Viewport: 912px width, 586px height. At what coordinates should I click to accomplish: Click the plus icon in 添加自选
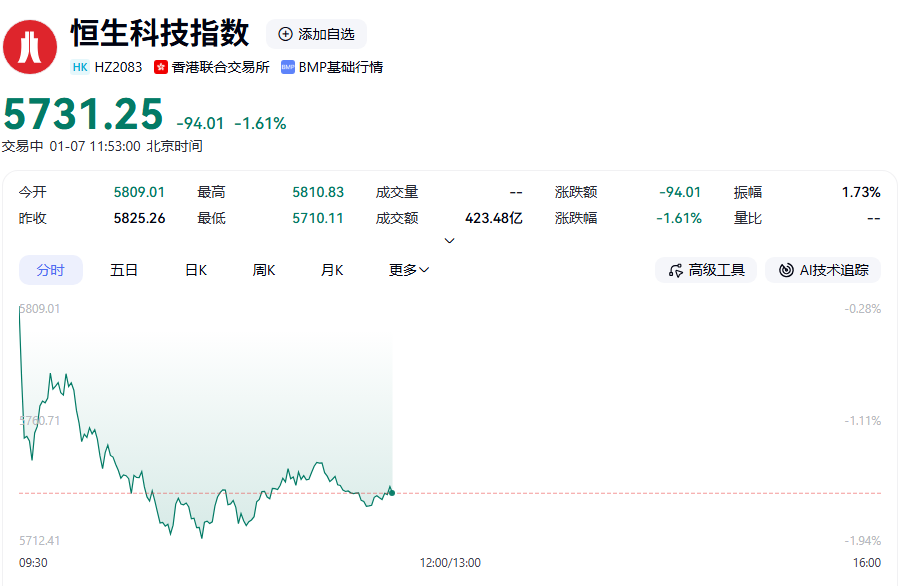(285, 34)
